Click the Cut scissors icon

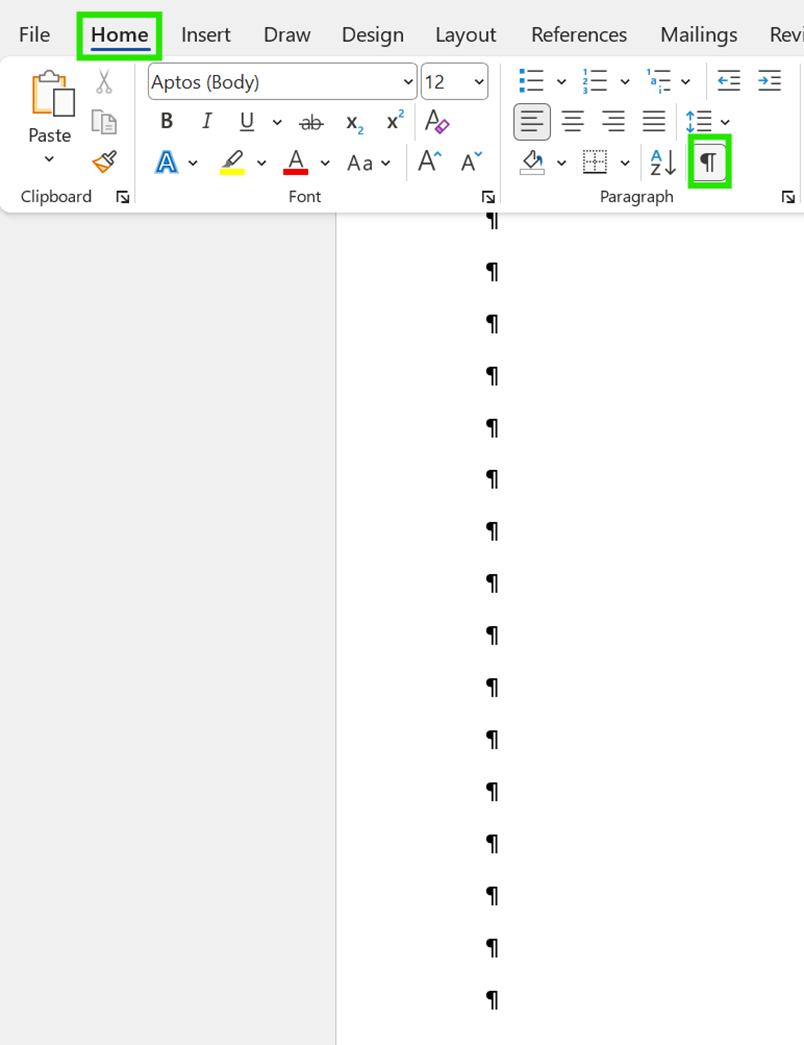tap(104, 81)
